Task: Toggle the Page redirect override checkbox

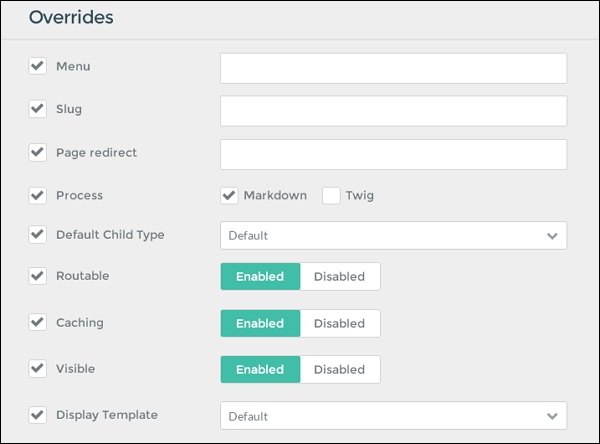Action: click(38, 152)
